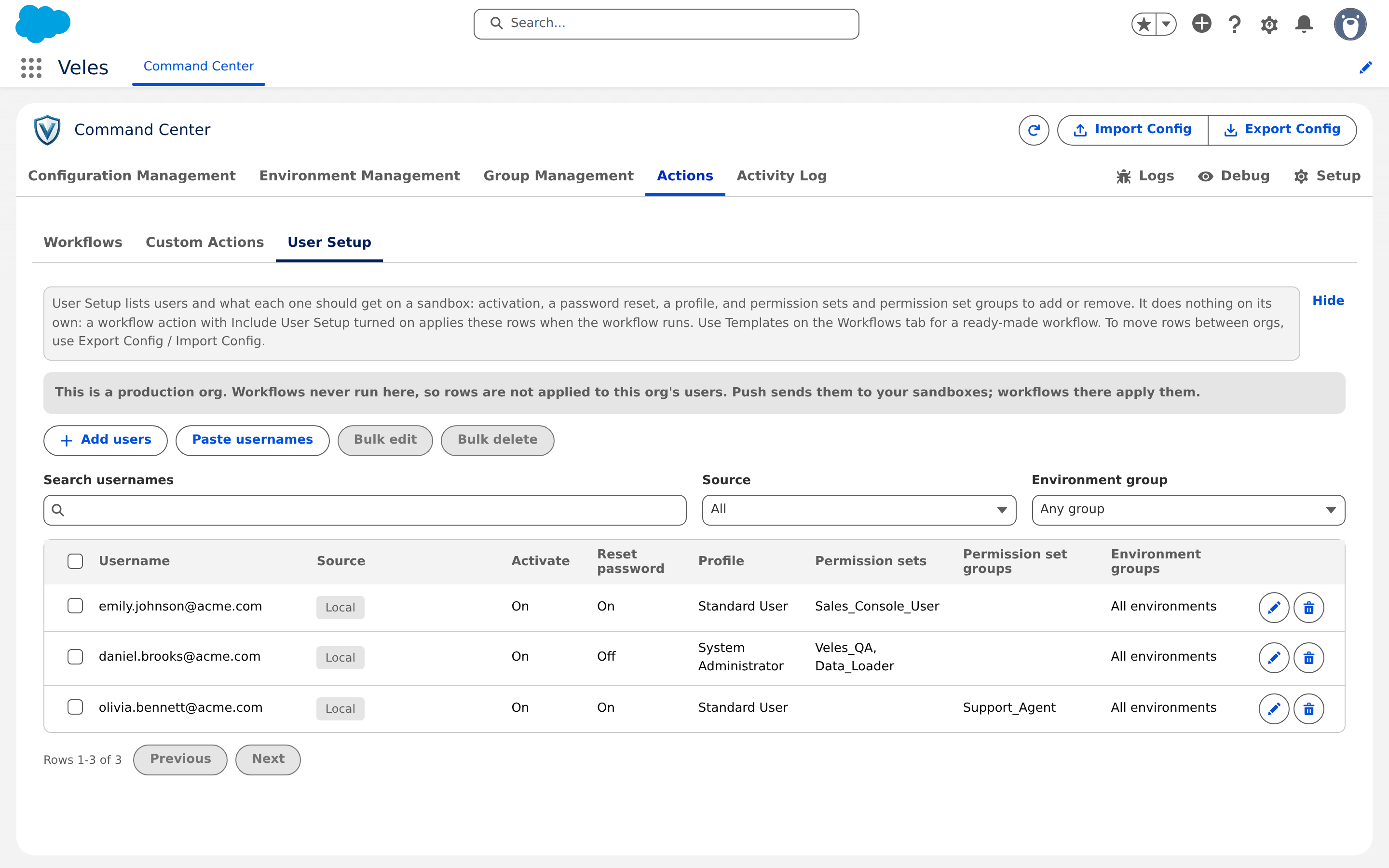Screen dimensions: 1389x868
Task: Click the Command Center refresh icon
Action: (1034, 130)
